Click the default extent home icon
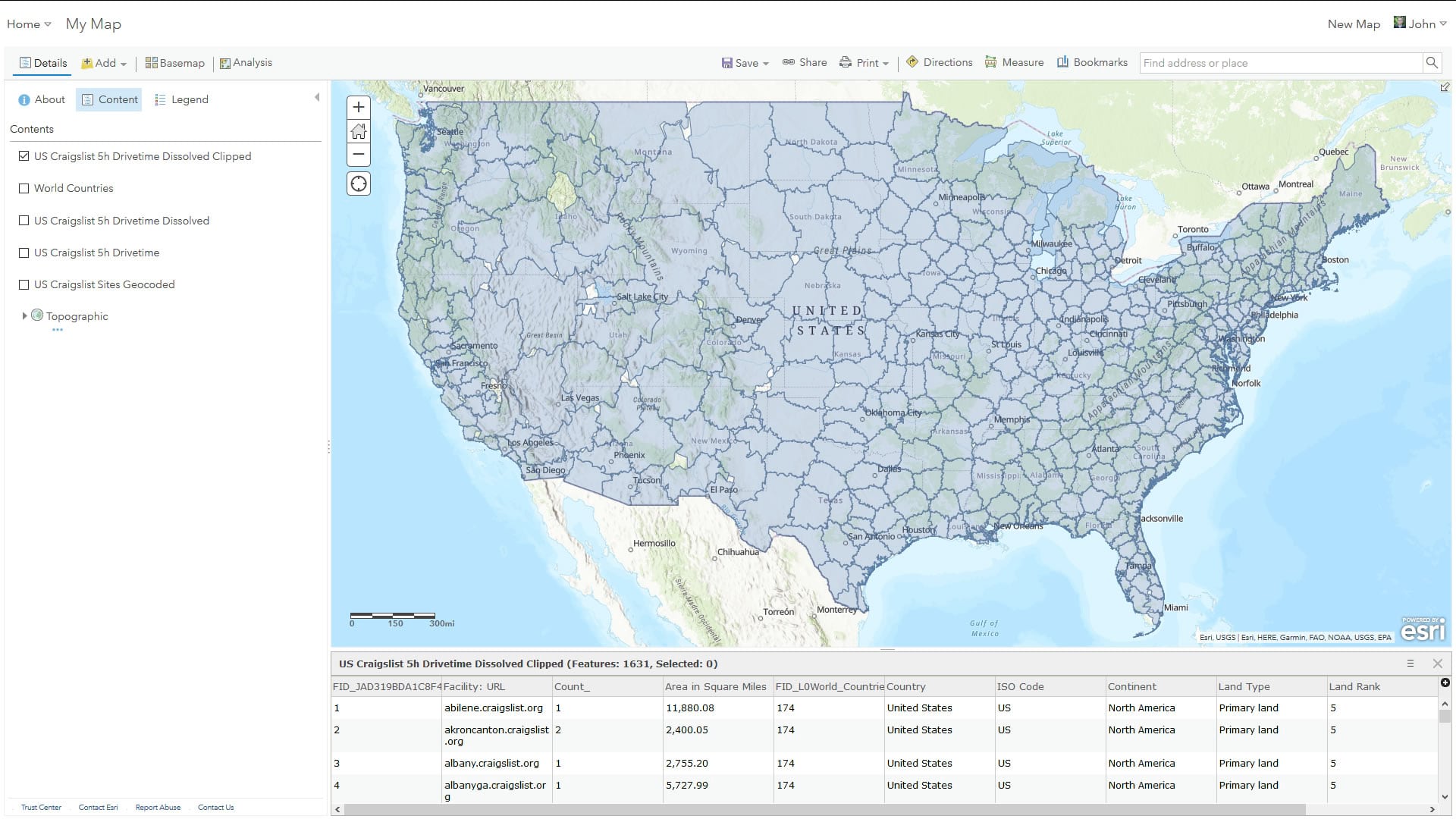The image size is (1456, 819). click(x=359, y=131)
